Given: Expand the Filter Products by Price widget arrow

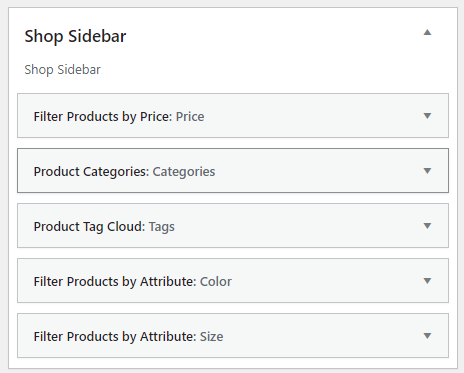Looking at the screenshot, I should [x=427, y=116].
